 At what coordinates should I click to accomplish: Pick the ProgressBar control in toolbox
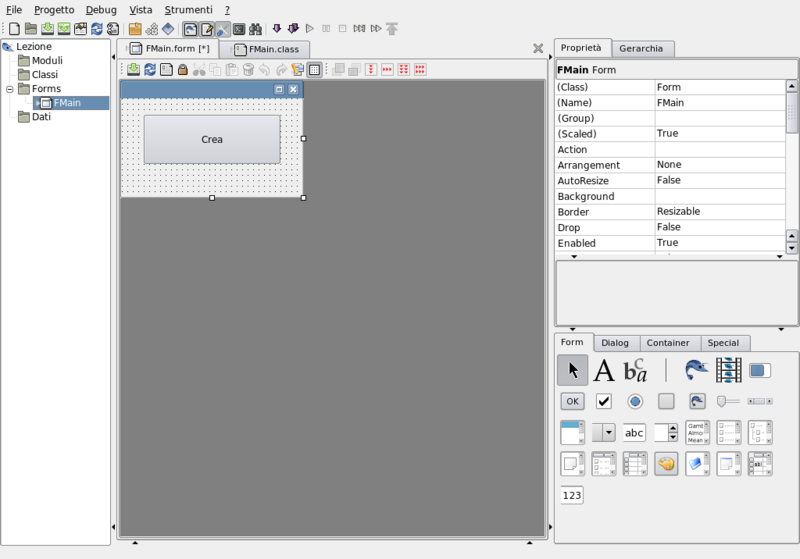pos(760,371)
